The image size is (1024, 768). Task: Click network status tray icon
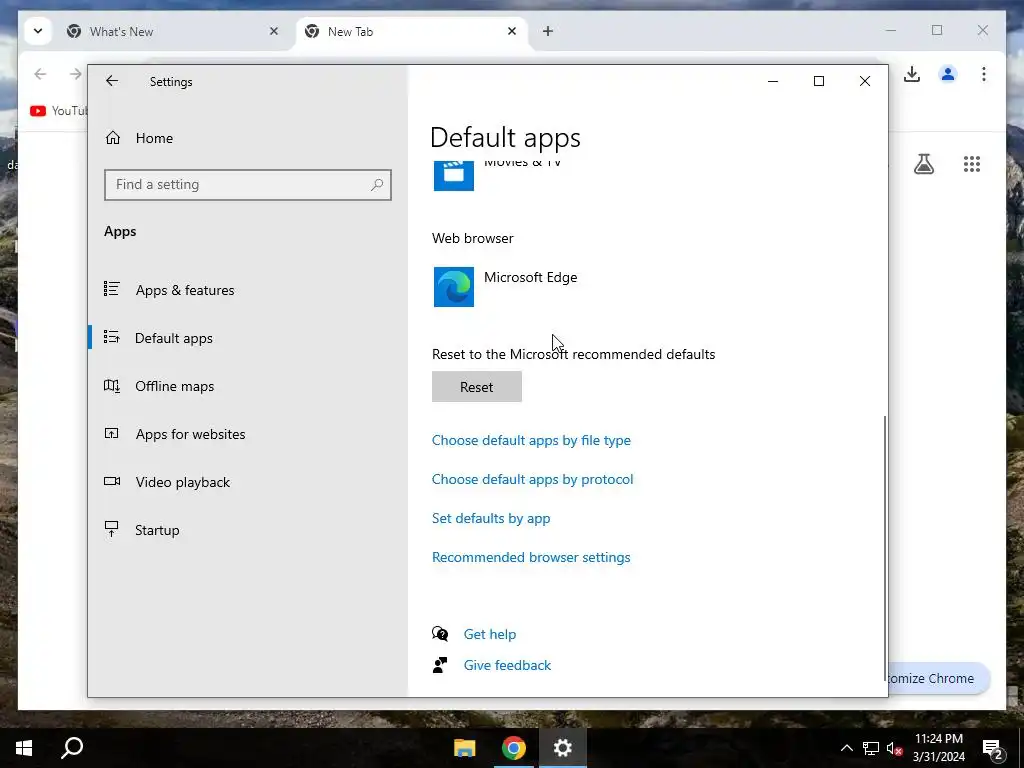pyautogui.click(x=871, y=748)
